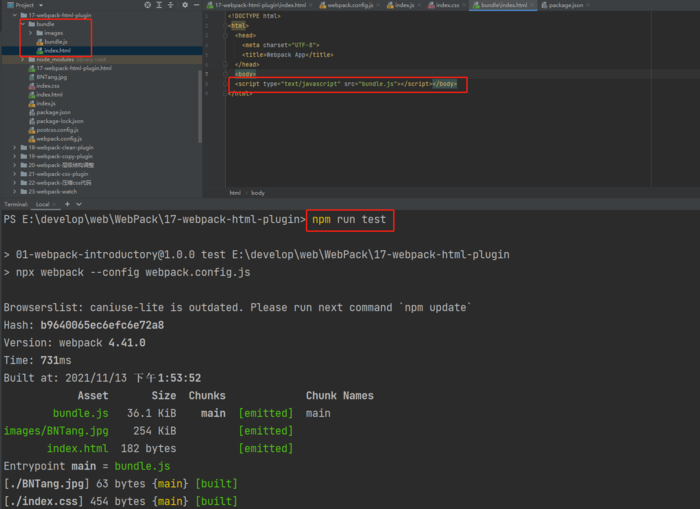Select index.css in the project tree
The width and height of the screenshot is (700, 509).
(x=48, y=86)
